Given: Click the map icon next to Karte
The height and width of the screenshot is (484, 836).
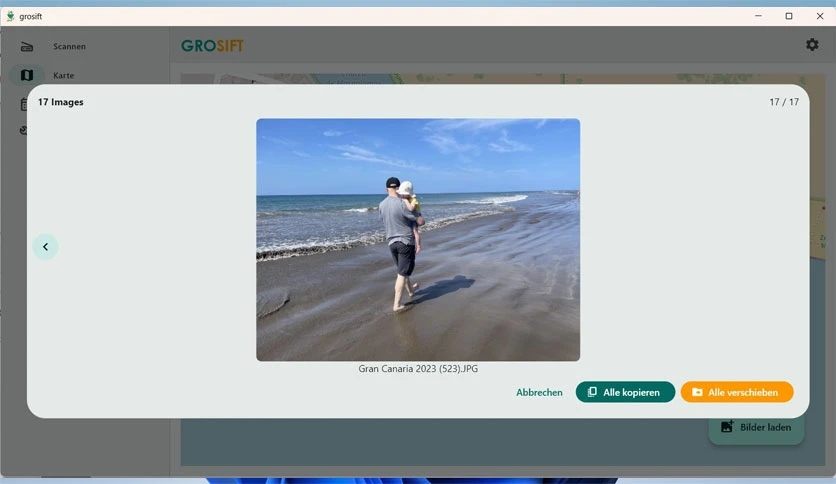Looking at the screenshot, I should (x=27, y=75).
